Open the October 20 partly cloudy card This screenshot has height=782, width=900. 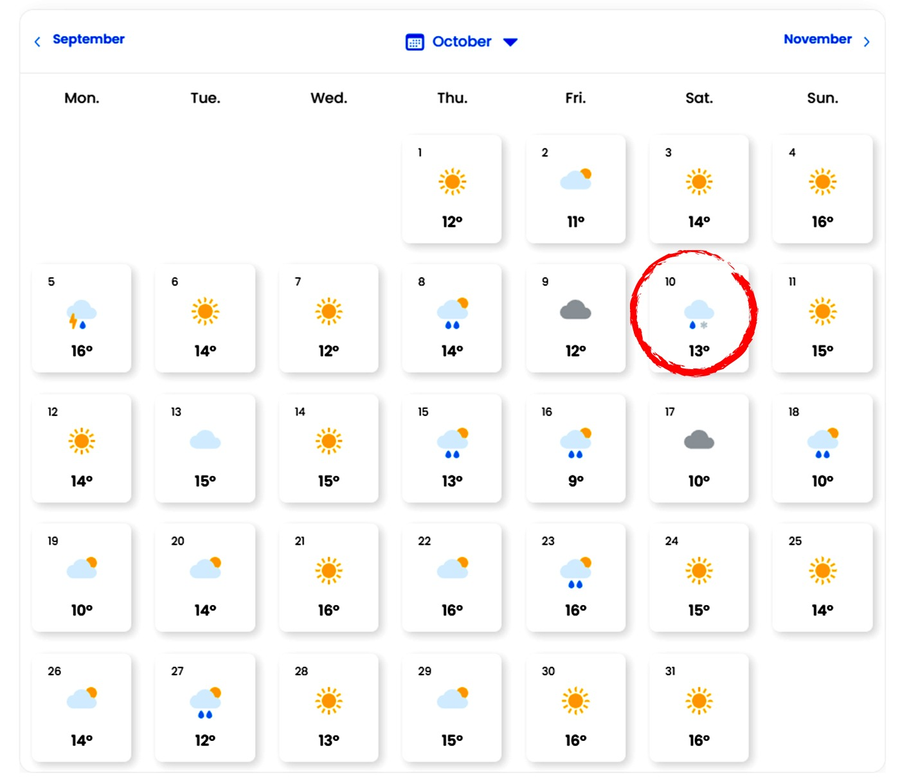click(205, 578)
